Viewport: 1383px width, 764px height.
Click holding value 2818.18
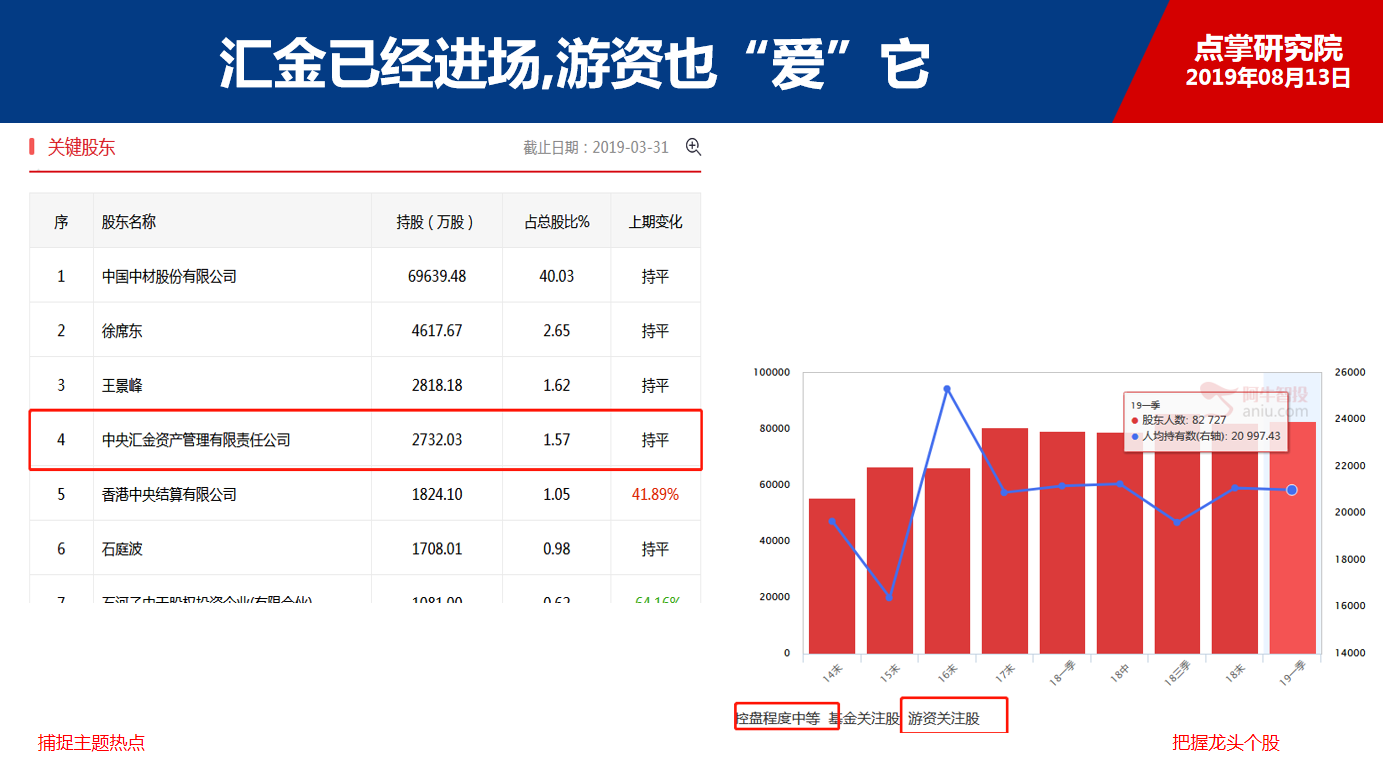[x=437, y=385]
